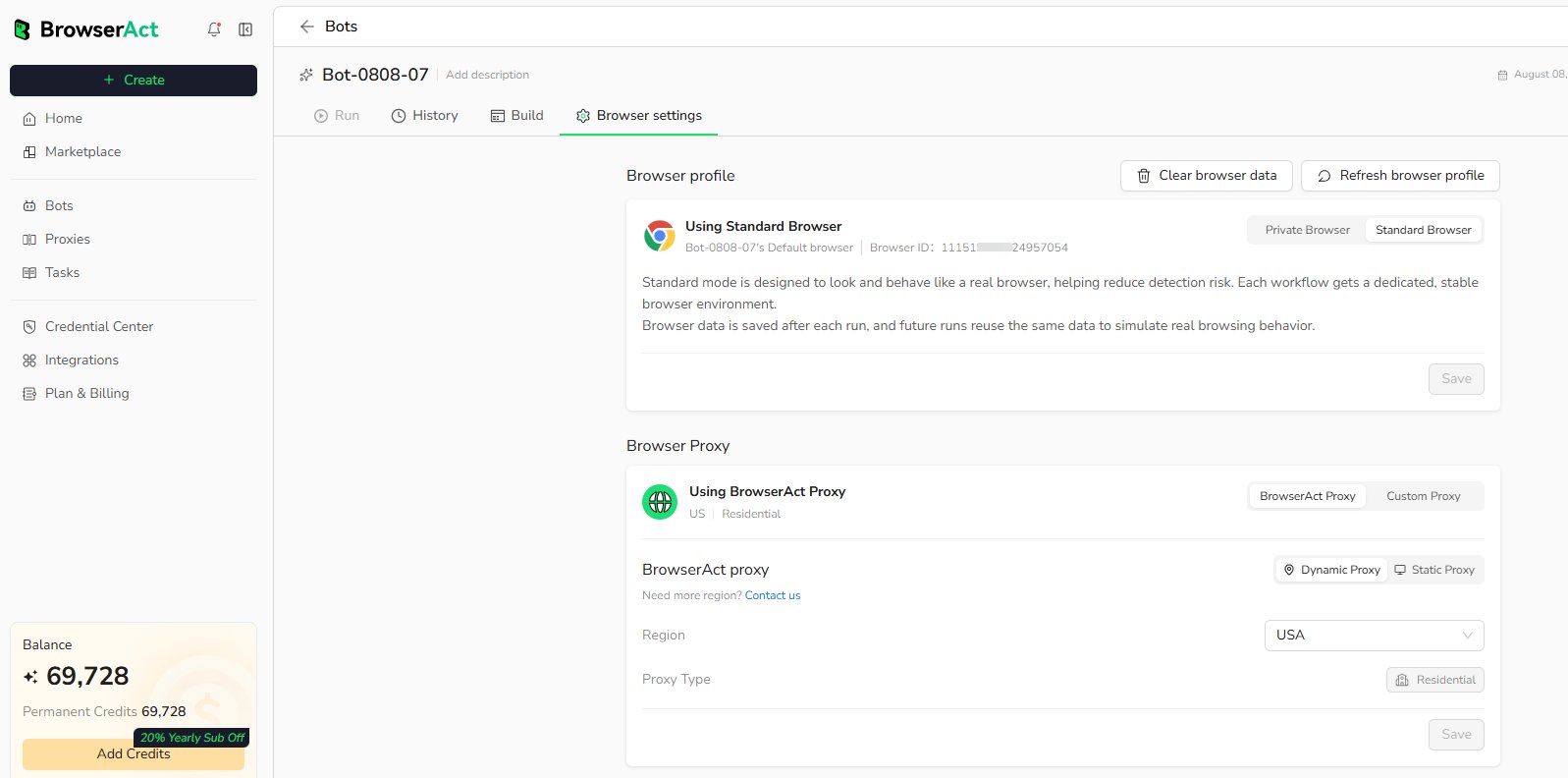Image resolution: width=1568 pixels, height=778 pixels.
Task: Click the sparkle icon beside Bot-0808-07
Action: pos(306,75)
